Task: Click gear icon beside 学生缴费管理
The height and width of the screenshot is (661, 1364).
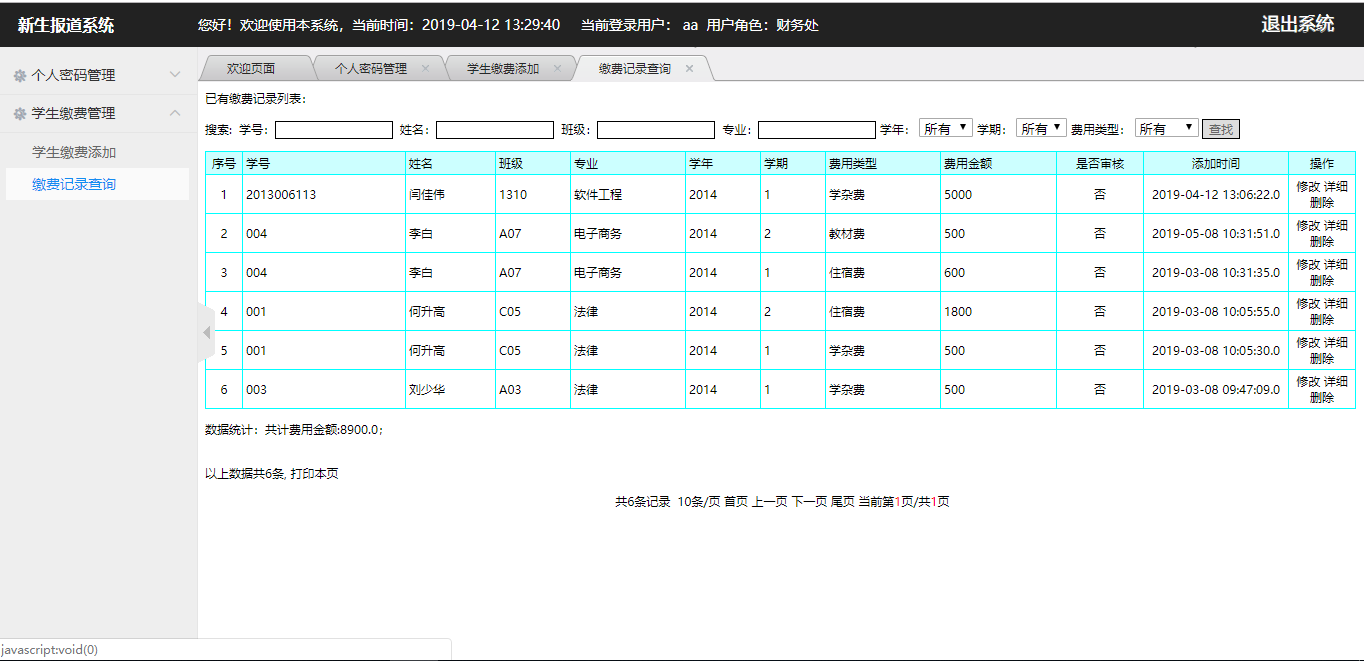Action: pyautogui.click(x=20, y=114)
